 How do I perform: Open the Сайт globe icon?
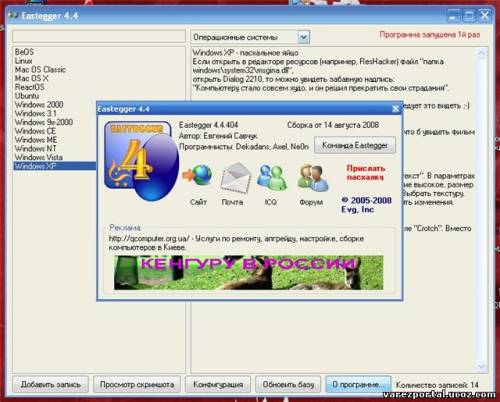click(x=198, y=175)
